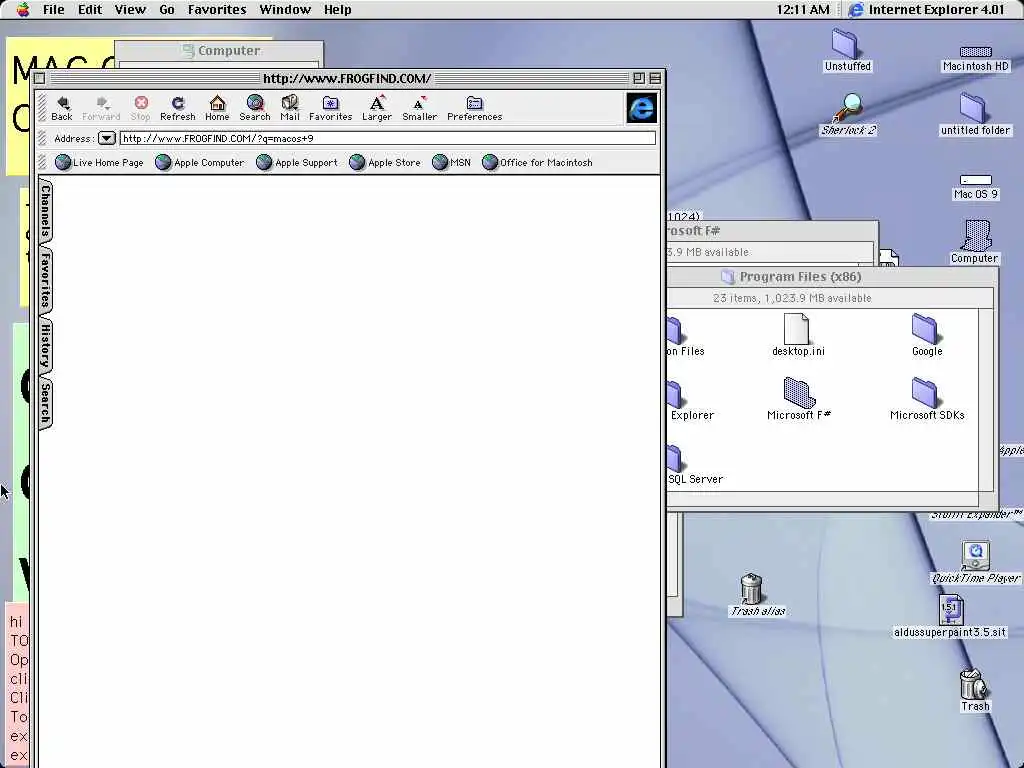The image size is (1024, 768).
Task: Select the Mac OS 9 disk icon
Action: pos(976,187)
